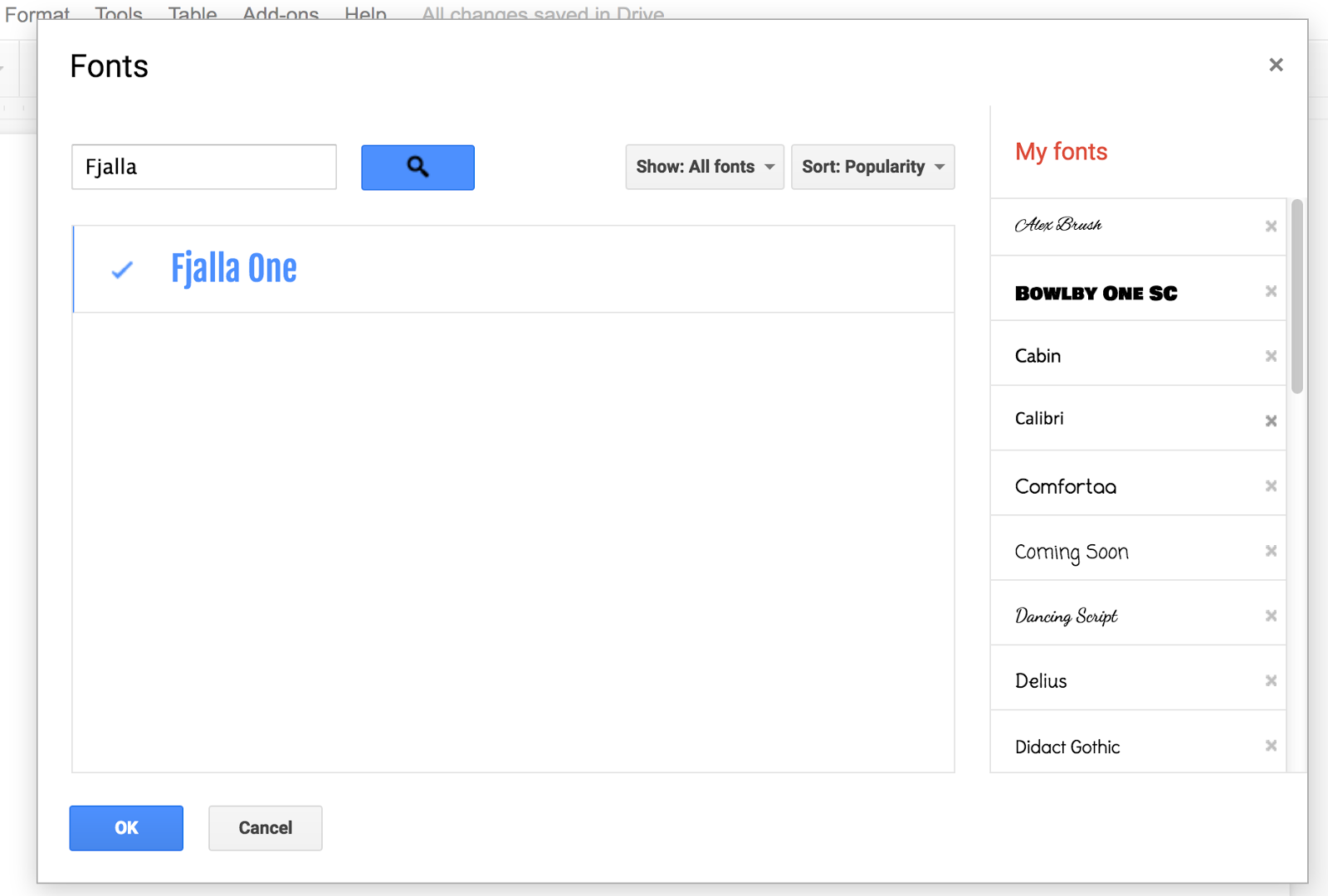Remove Comfortaa from My fonts
Image resolution: width=1328 pixels, height=896 pixels.
tap(1271, 485)
